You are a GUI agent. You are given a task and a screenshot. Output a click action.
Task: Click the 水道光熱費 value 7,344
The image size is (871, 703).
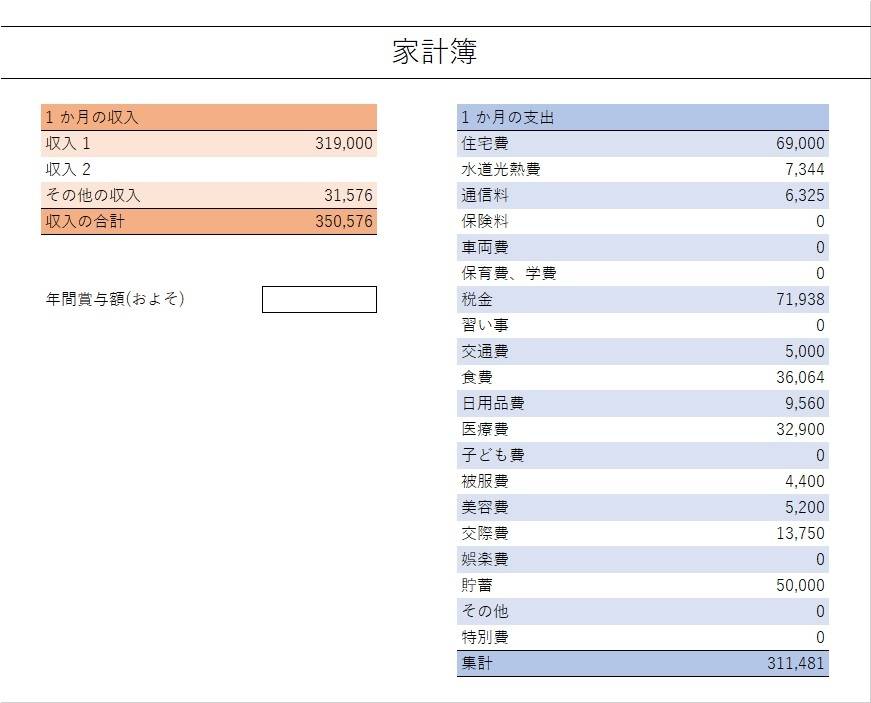(804, 169)
